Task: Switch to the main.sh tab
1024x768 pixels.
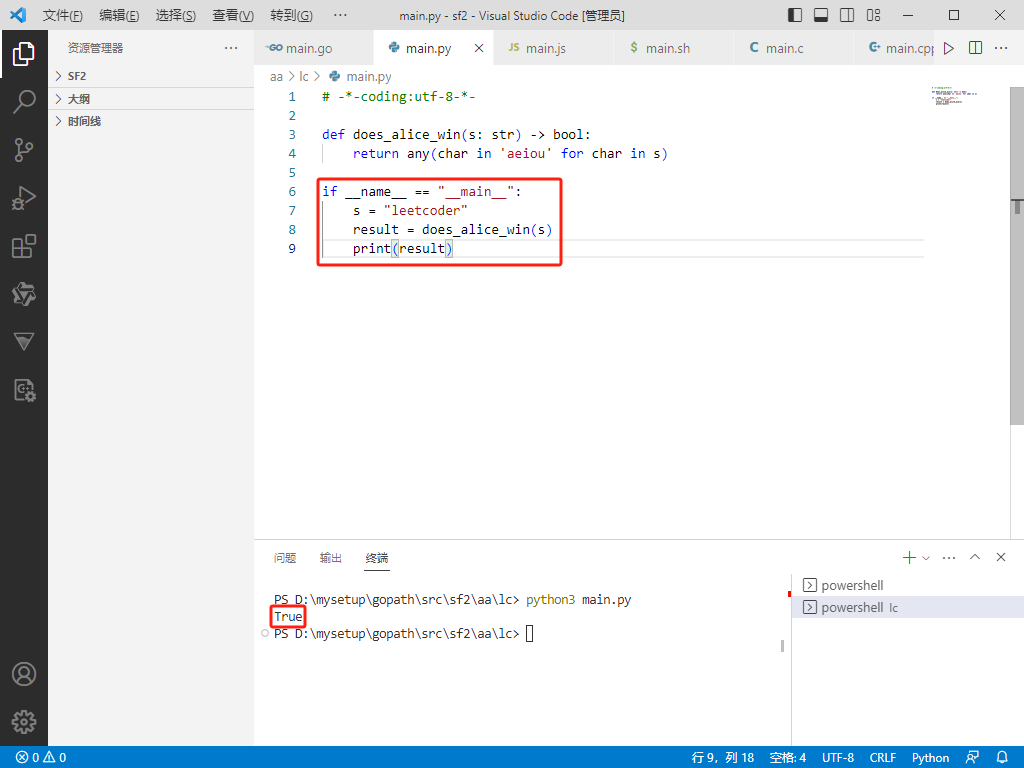Action: point(673,48)
